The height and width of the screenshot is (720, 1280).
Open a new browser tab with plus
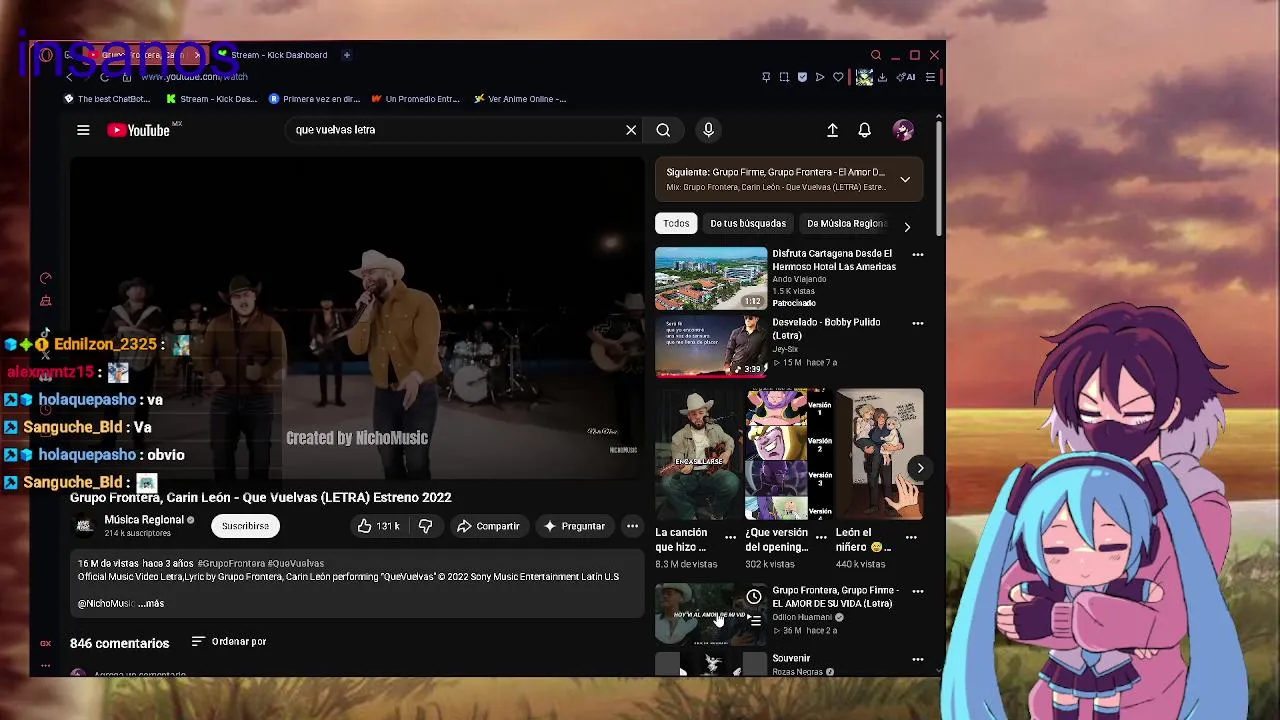click(x=346, y=55)
